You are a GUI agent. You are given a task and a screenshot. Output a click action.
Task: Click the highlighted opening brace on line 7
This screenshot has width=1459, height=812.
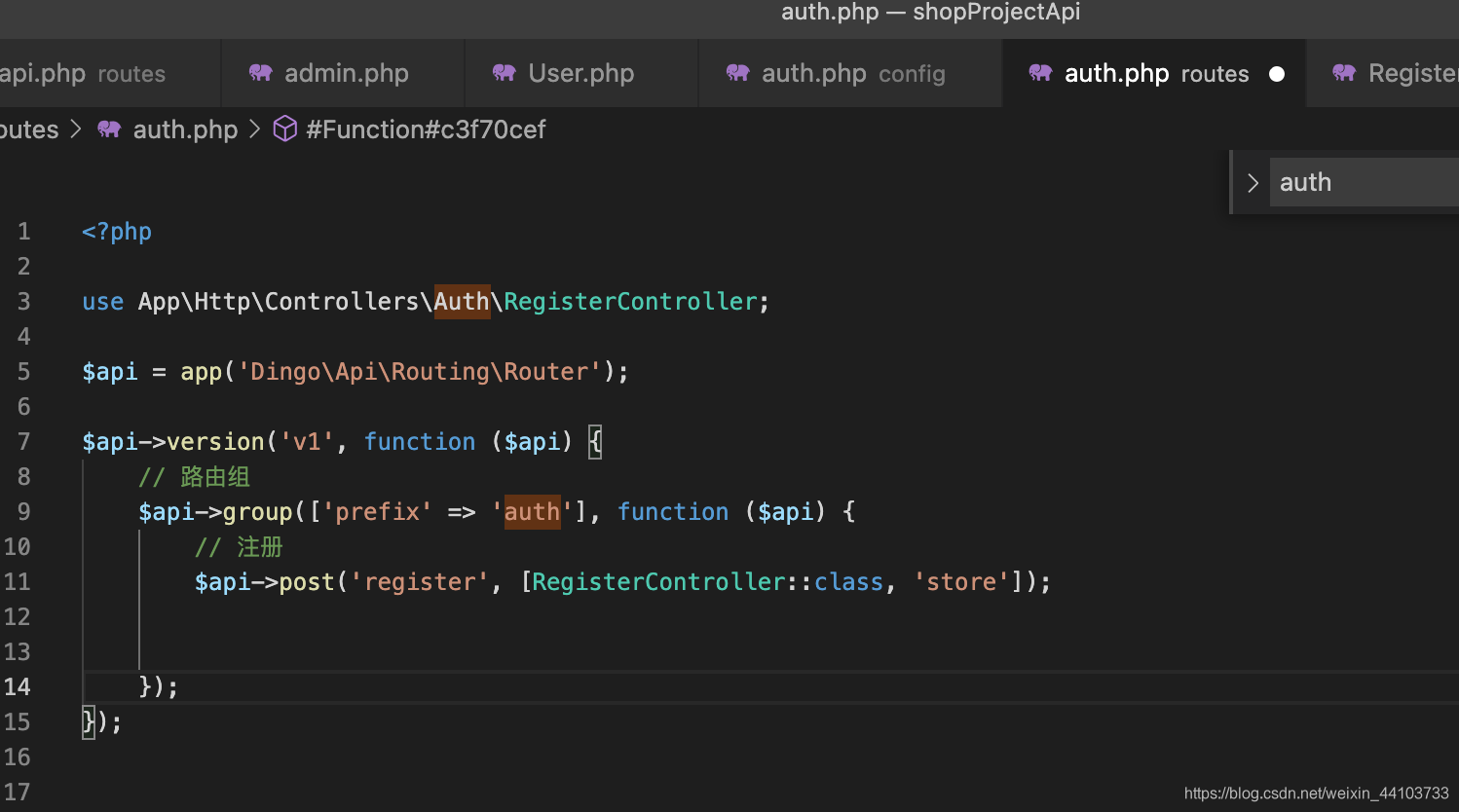coord(595,442)
